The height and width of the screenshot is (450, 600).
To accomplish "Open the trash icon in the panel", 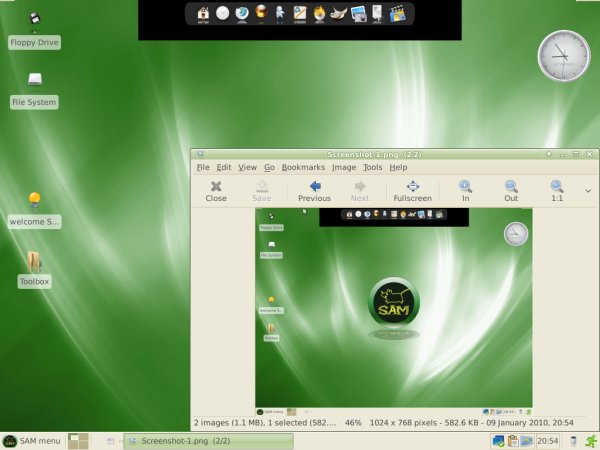I will tap(573, 441).
